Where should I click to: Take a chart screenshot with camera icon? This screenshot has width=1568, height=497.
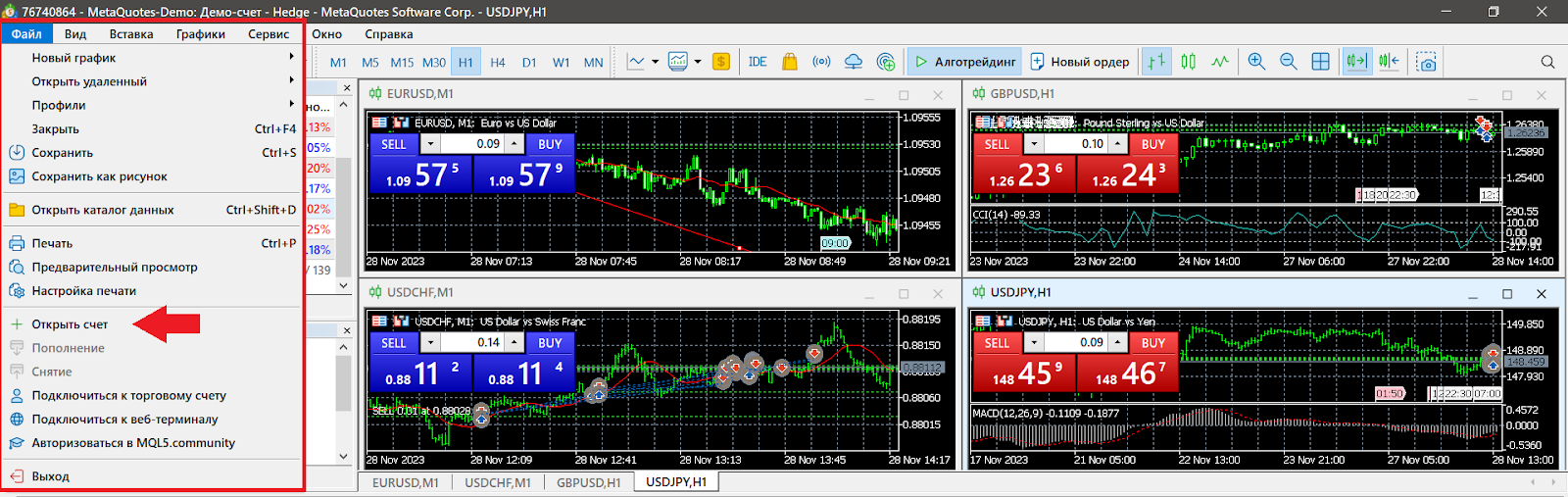tap(1427, 62)
